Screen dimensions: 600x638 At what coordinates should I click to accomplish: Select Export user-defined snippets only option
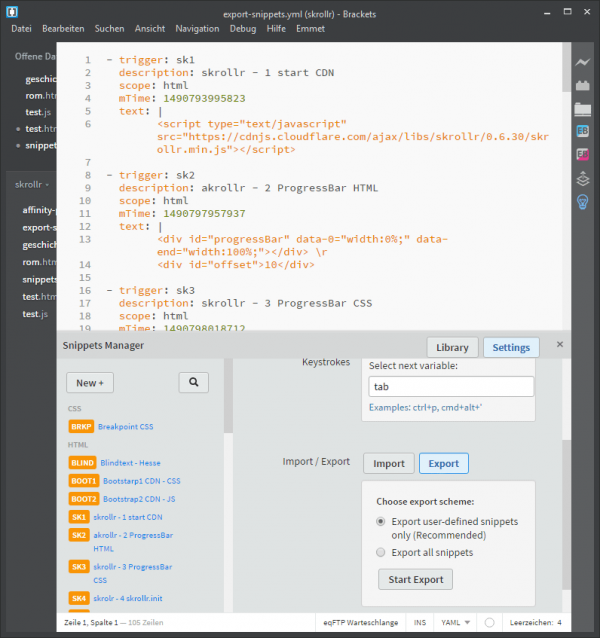click(380, 521)
